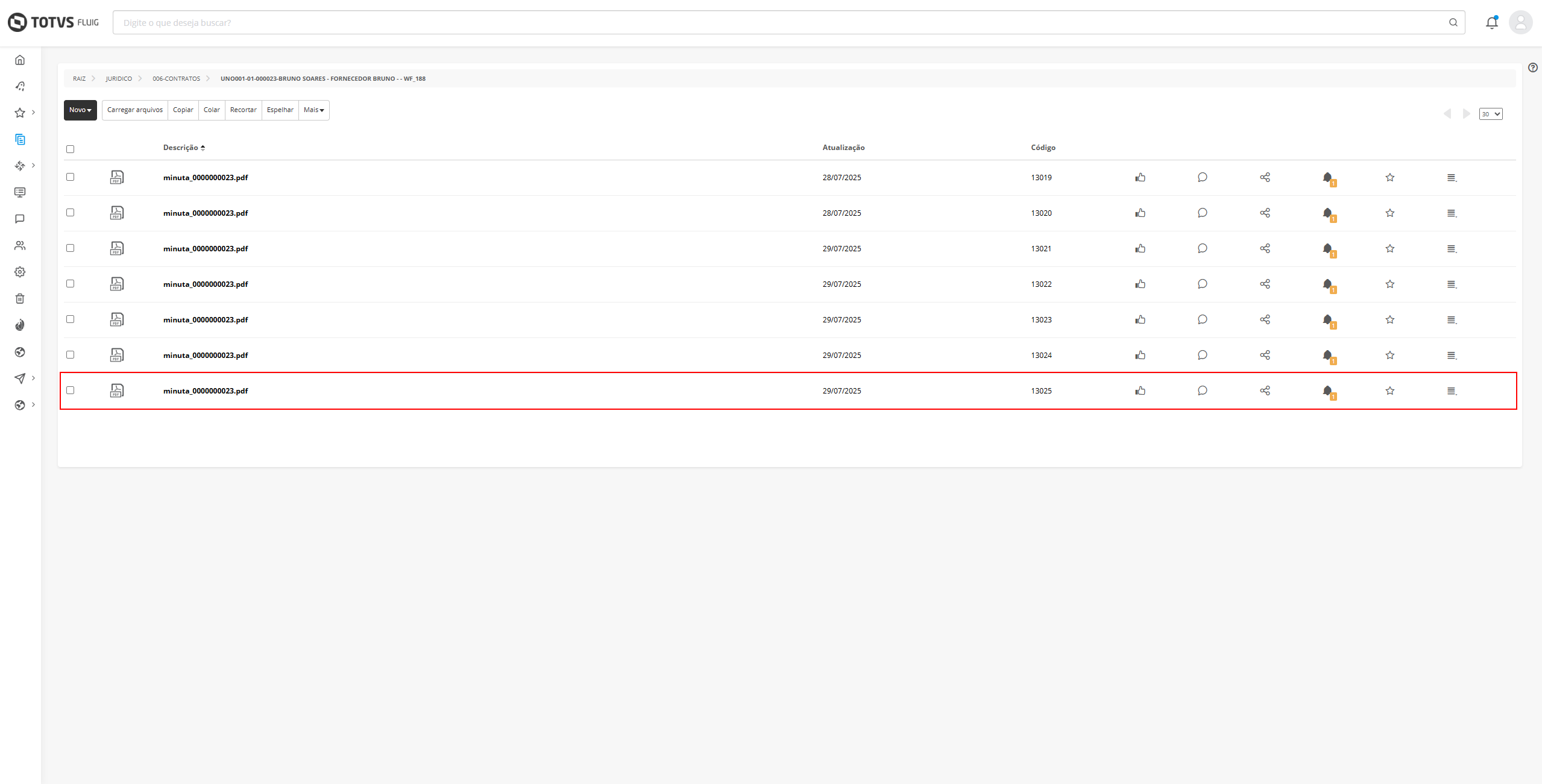Screen dimensions: 1542x784
Task: Click the Espelhar toolbar button
Action: [280, 110]
